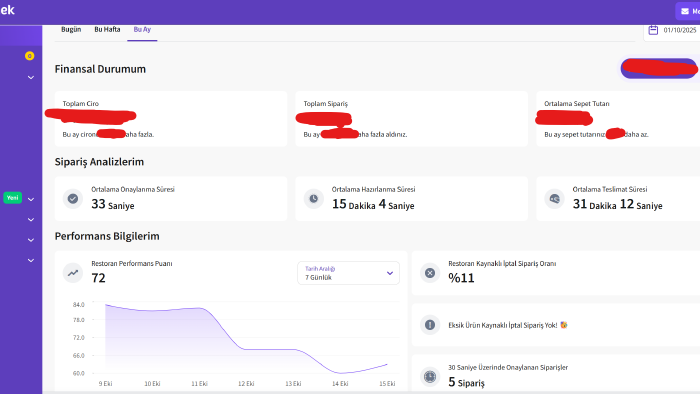
Task: Click the 15 Dakika 4 Saniye value
Action: pos(373,204)
